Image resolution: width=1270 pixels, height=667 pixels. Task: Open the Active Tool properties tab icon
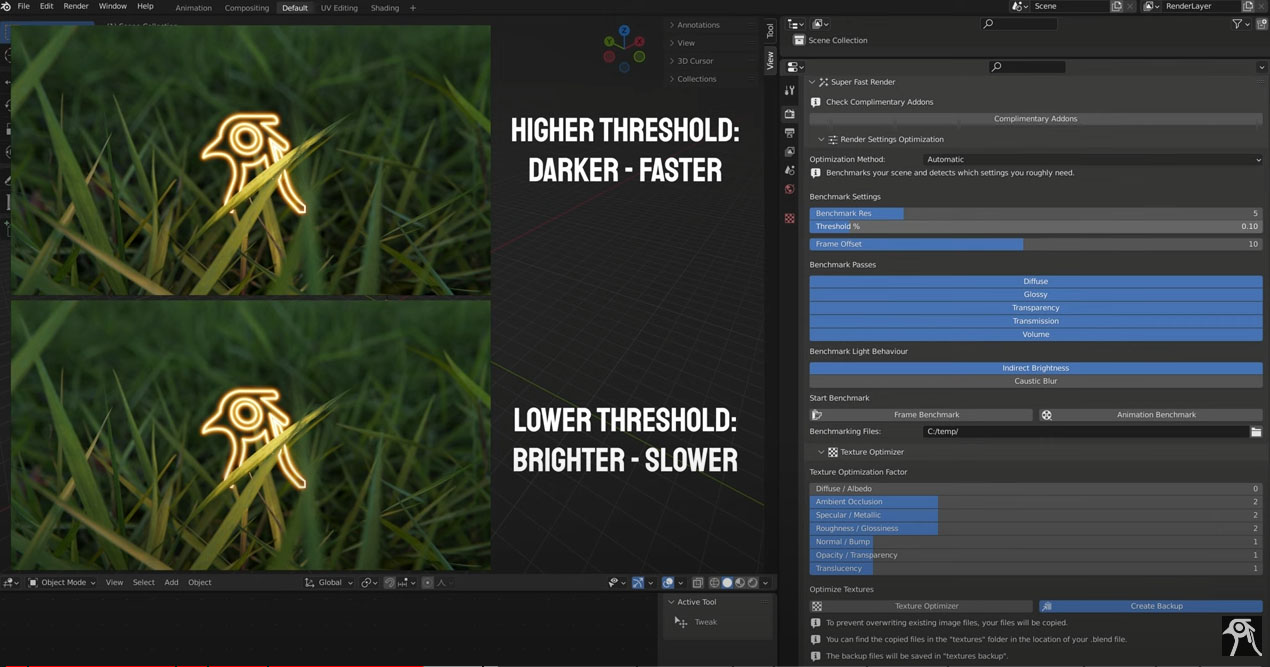[789, 89]
